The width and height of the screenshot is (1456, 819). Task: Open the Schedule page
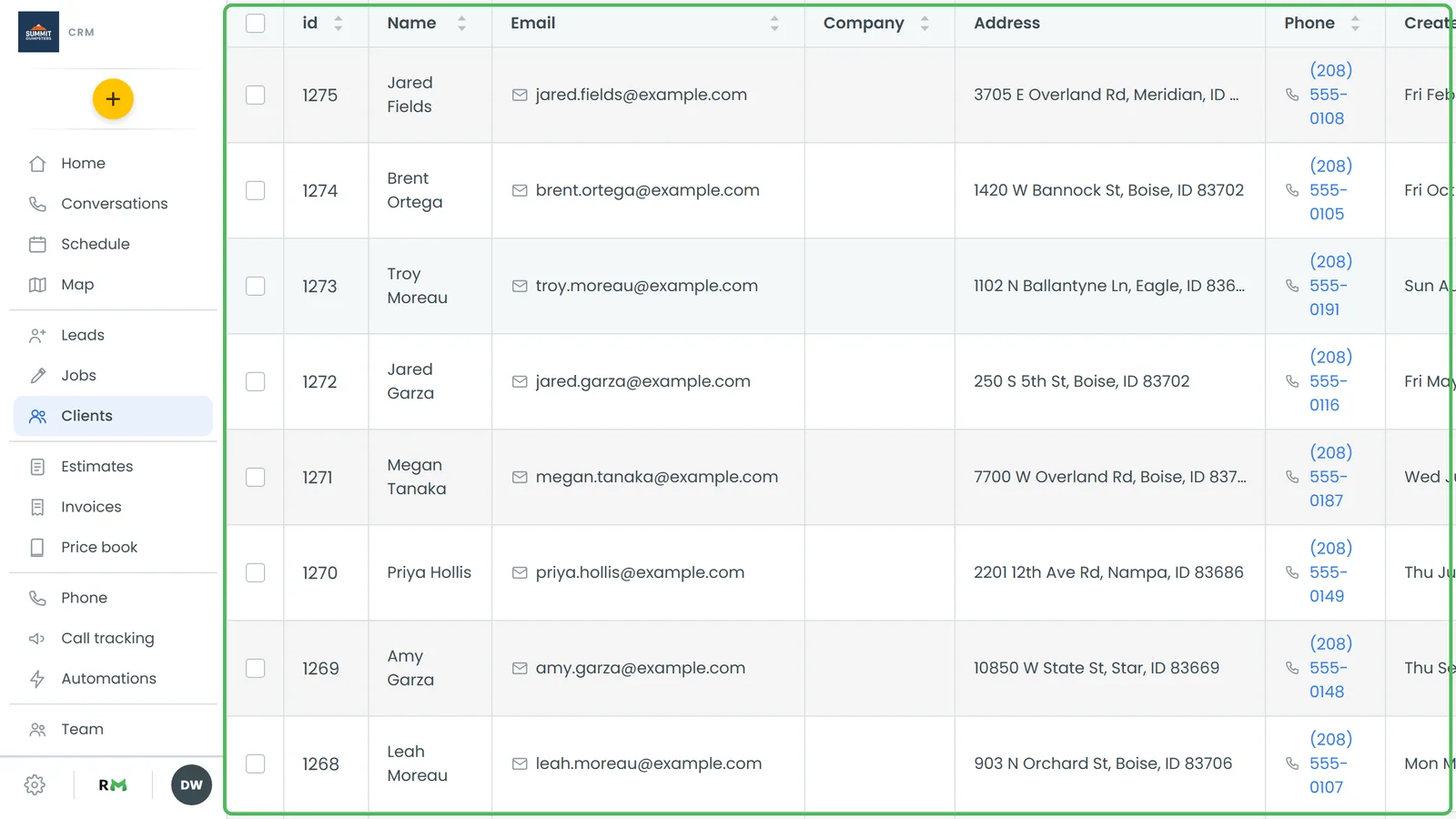tap(113, 244)
